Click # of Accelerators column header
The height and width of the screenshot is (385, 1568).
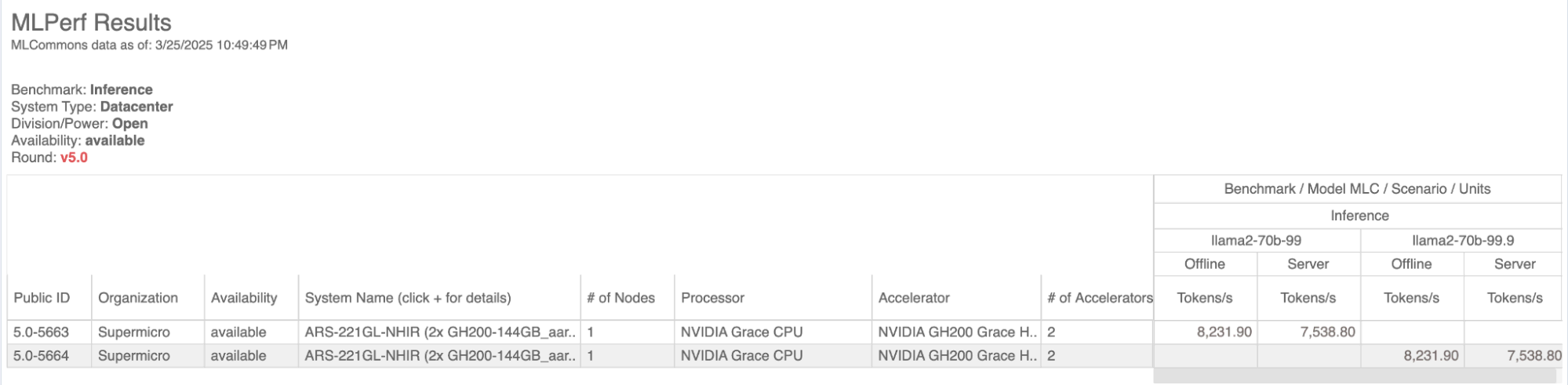[1100, 298]
